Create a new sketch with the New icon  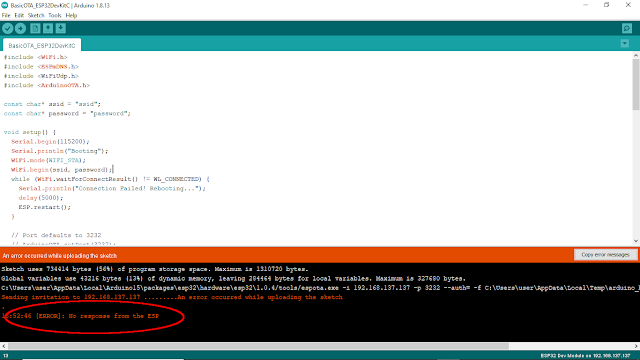(35, 28)
